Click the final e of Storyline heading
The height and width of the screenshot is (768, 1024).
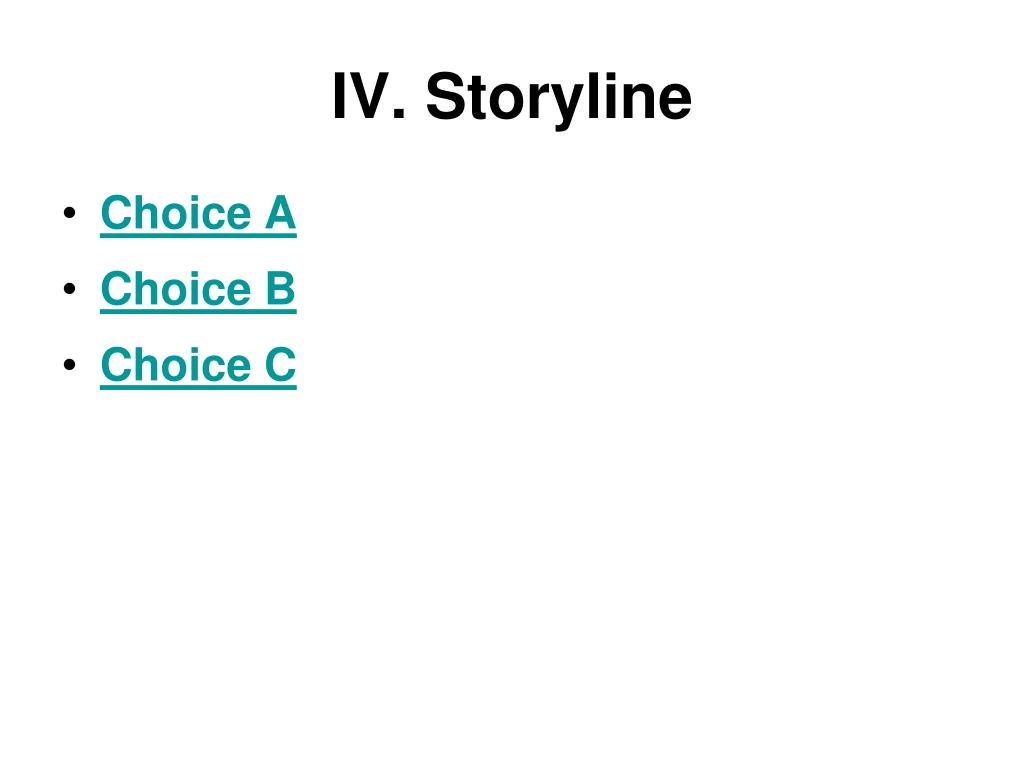[x=673, y=101]
